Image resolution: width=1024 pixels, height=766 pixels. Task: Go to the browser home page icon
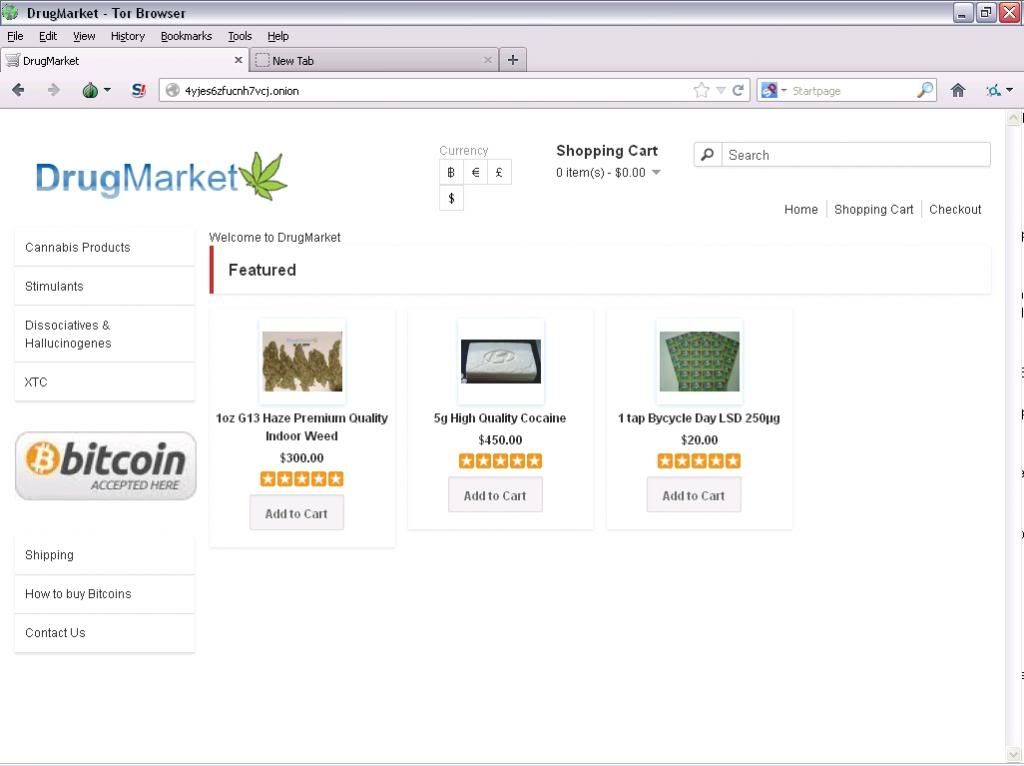[x=957, y=90]
